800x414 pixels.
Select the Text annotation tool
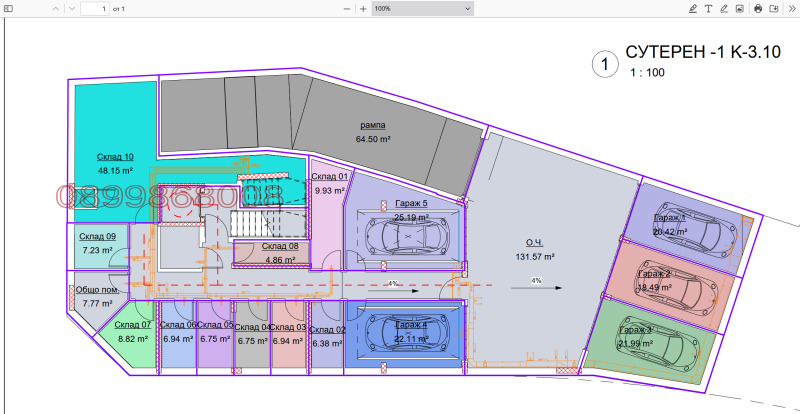click(708, 8)
